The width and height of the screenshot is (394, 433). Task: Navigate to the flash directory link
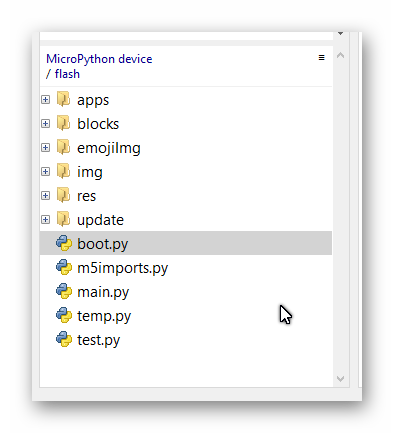click(x=67, y=74)
